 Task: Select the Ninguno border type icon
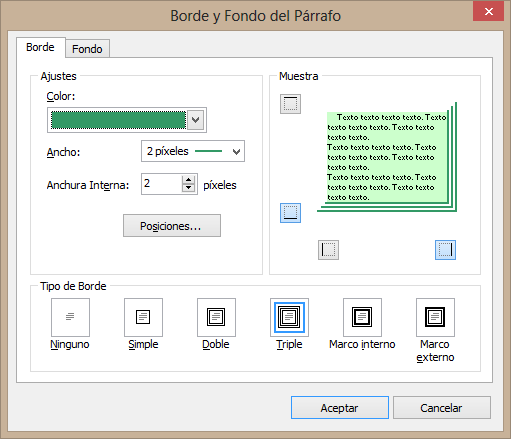click(x=70, y=317)
